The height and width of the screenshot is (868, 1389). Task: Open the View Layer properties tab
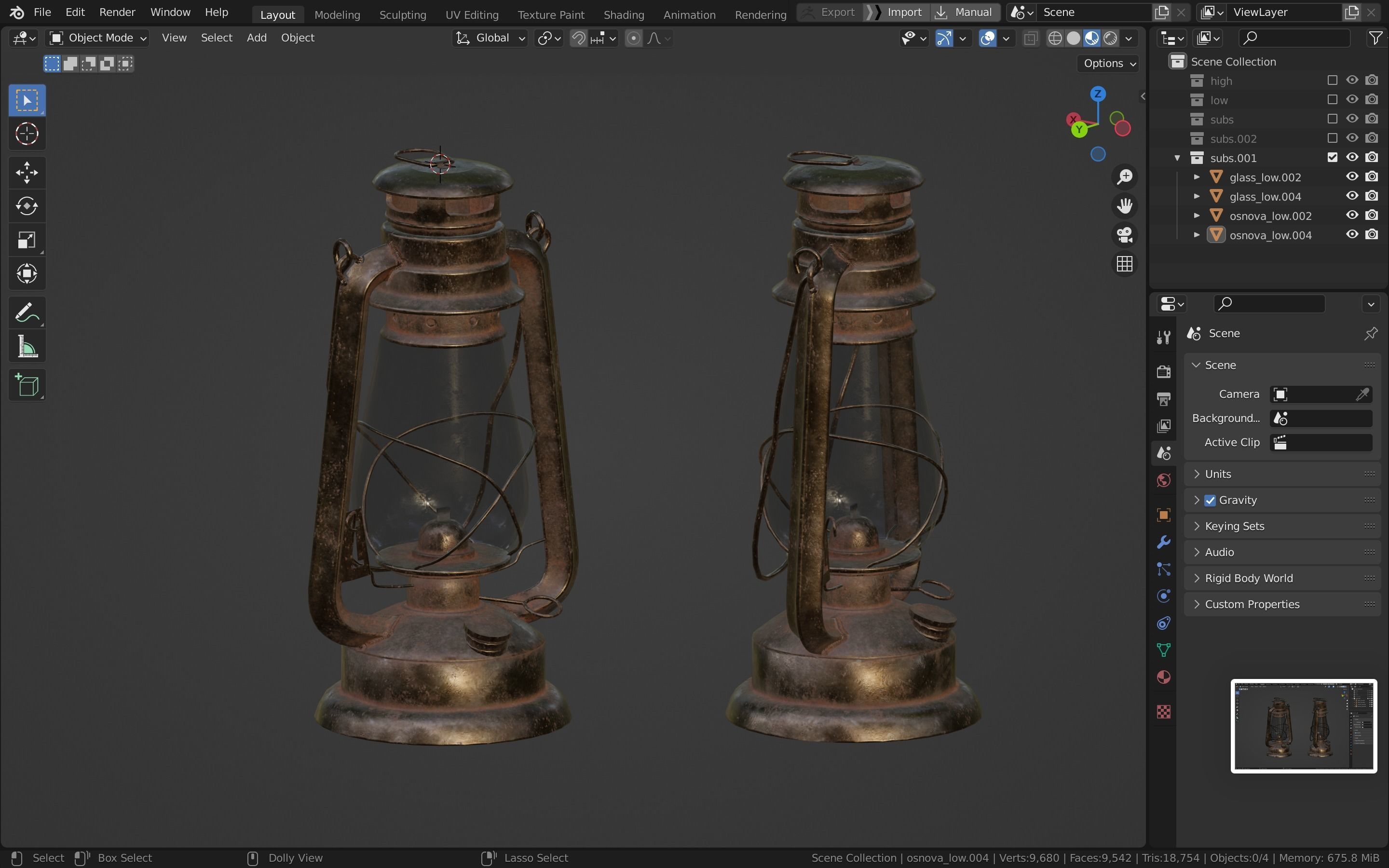click(x=1163, y=425)
